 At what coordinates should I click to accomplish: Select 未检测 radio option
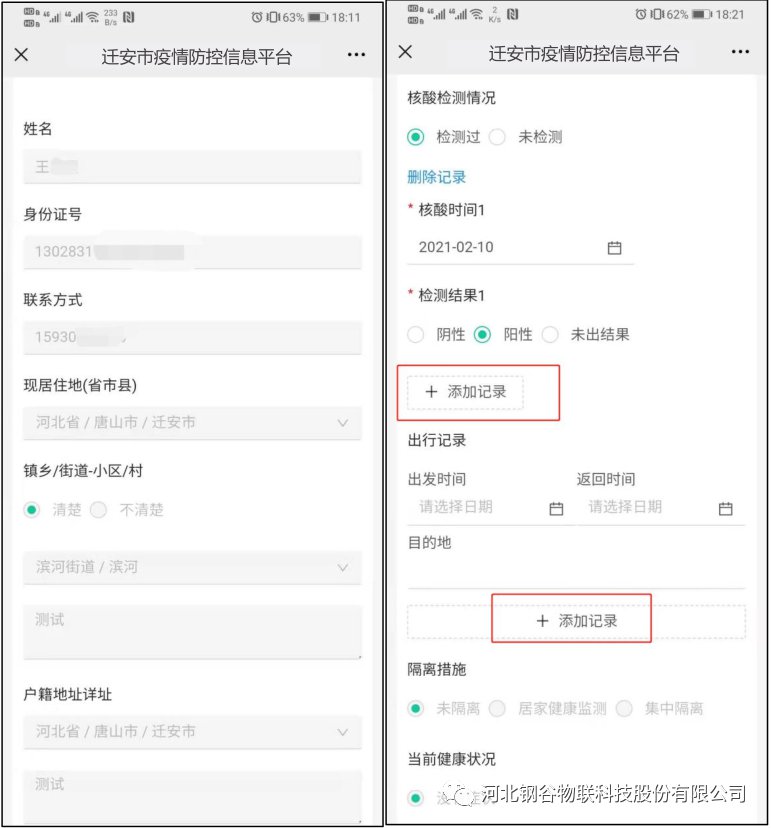point(498,137)
